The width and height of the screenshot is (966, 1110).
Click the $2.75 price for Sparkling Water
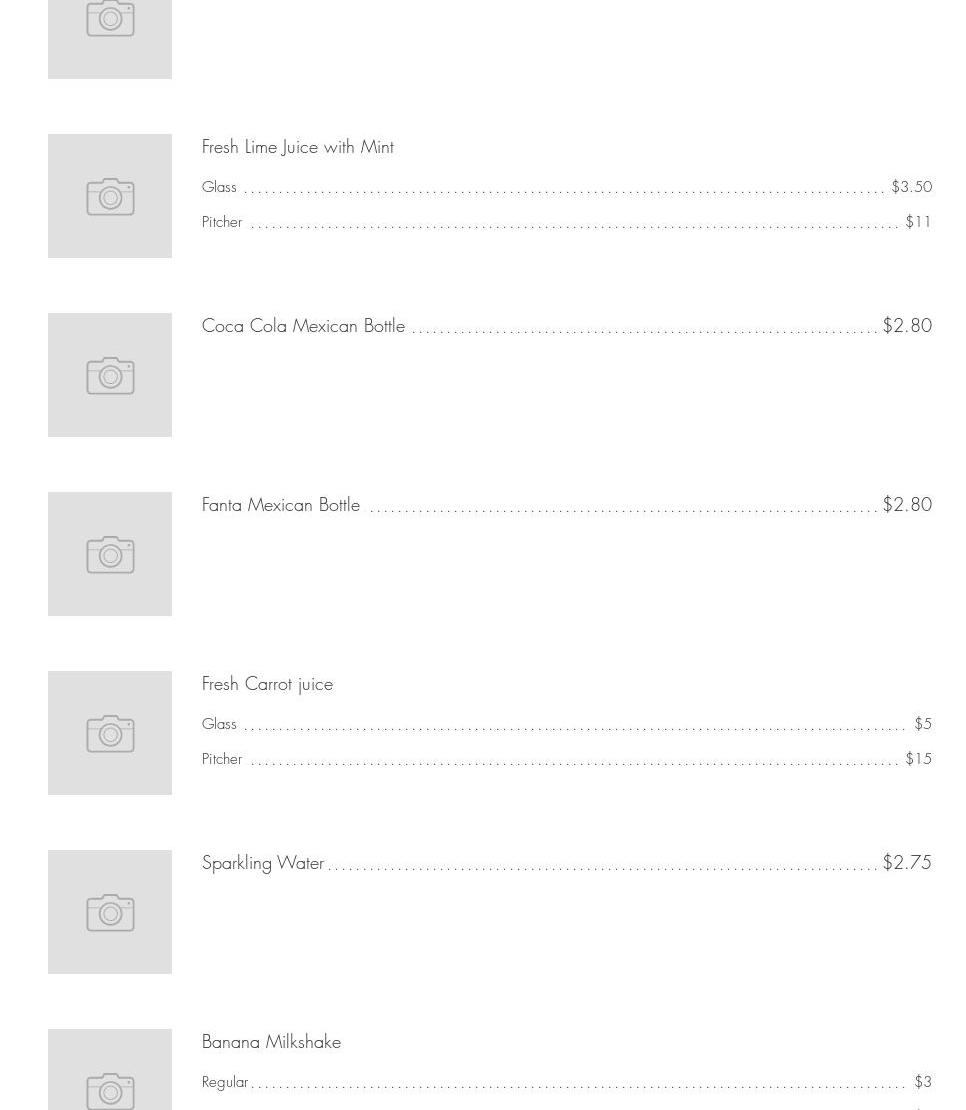[x=906, y=862]
